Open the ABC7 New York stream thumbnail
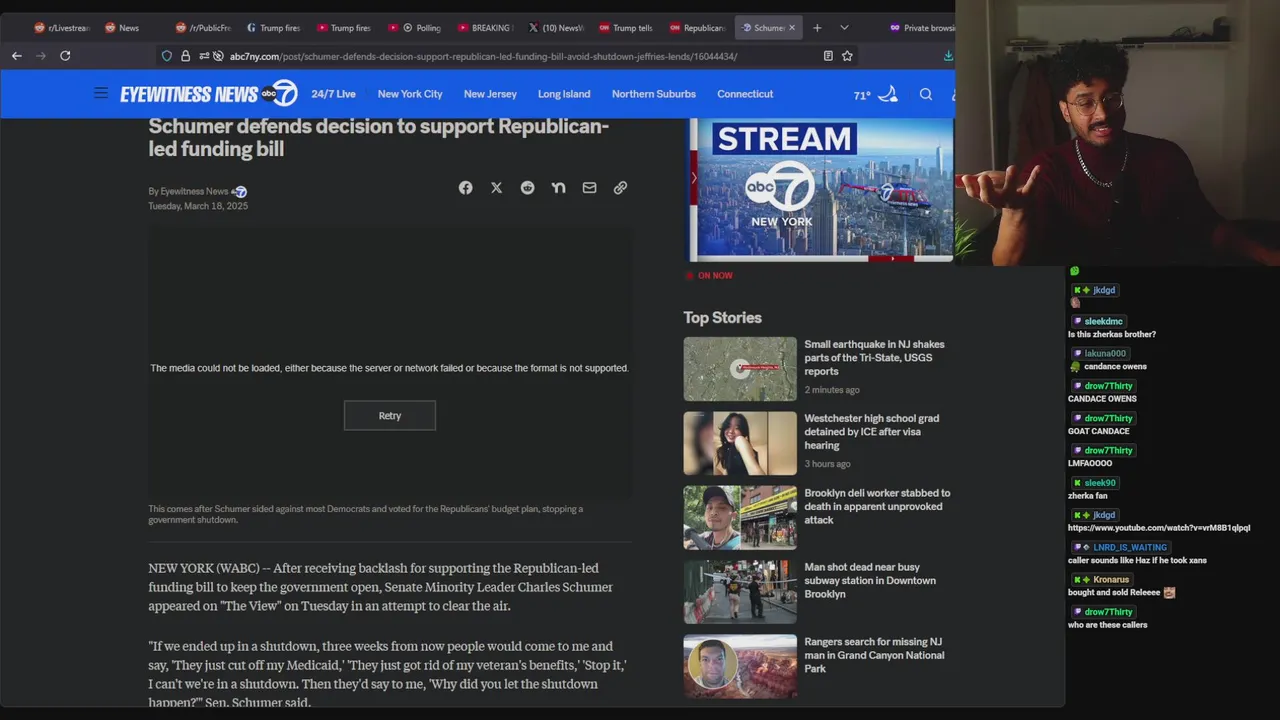The width and height of the screenshot is (1280, 720). pyautogui.click(x=820, y=190)
